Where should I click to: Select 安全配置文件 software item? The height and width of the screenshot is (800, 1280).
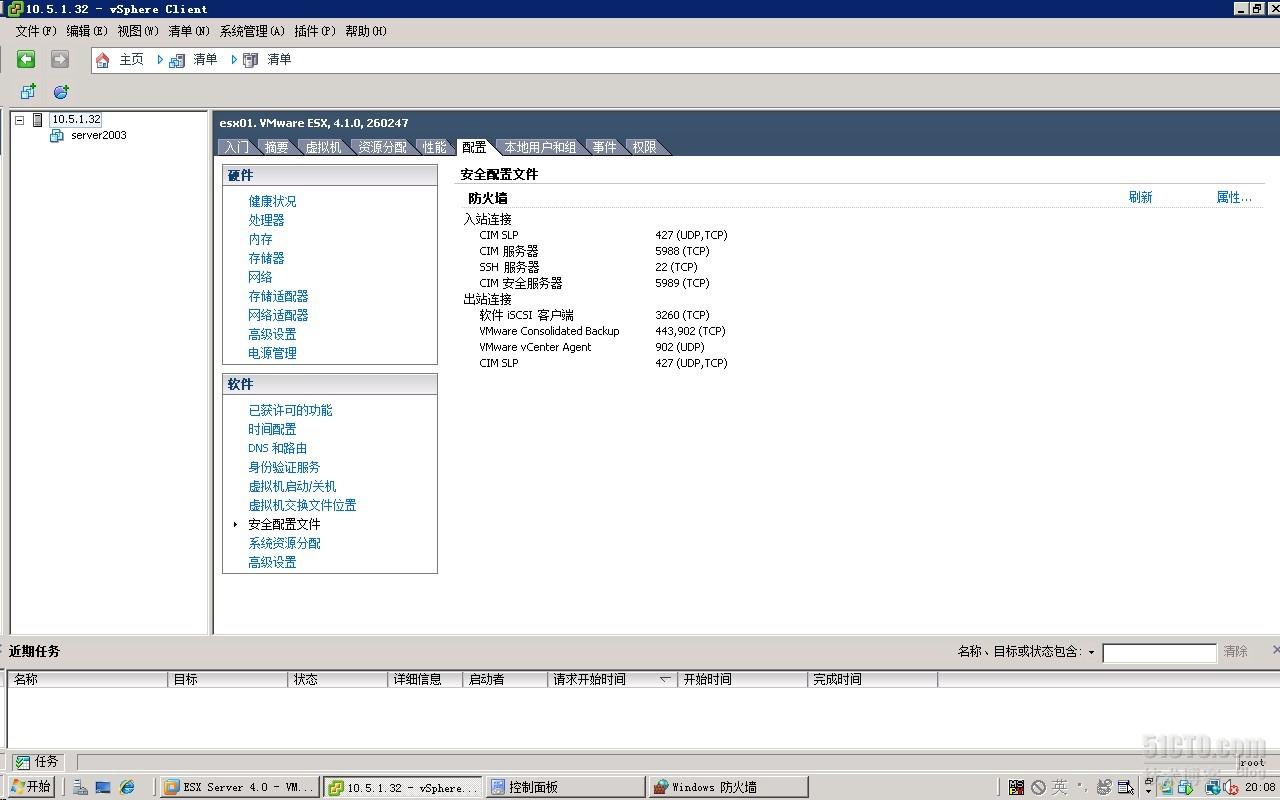click(284, 524)
